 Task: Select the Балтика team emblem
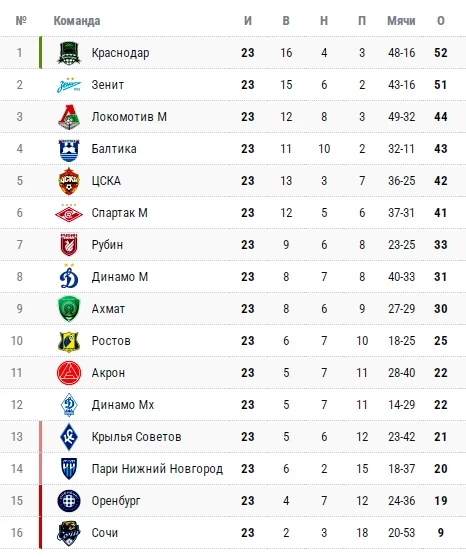tap(69, 149)
